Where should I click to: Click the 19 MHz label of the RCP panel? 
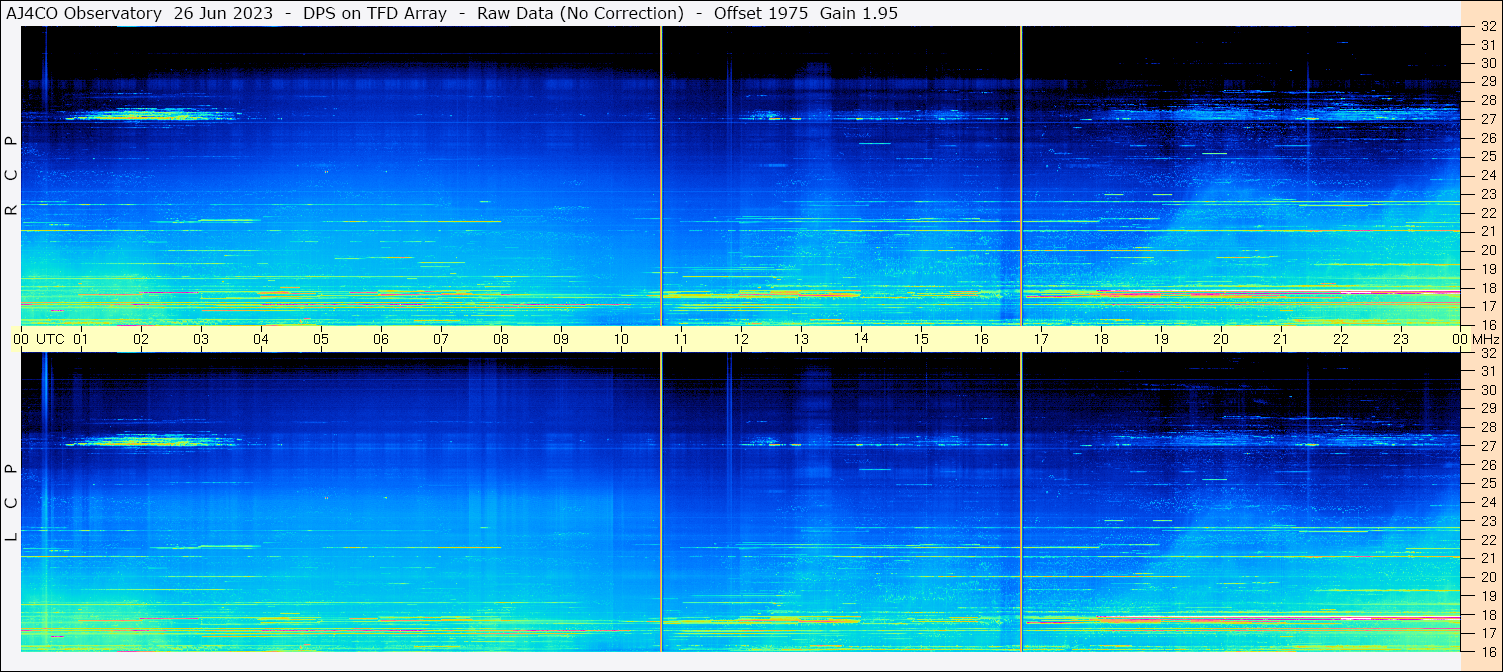point(1487,269)
